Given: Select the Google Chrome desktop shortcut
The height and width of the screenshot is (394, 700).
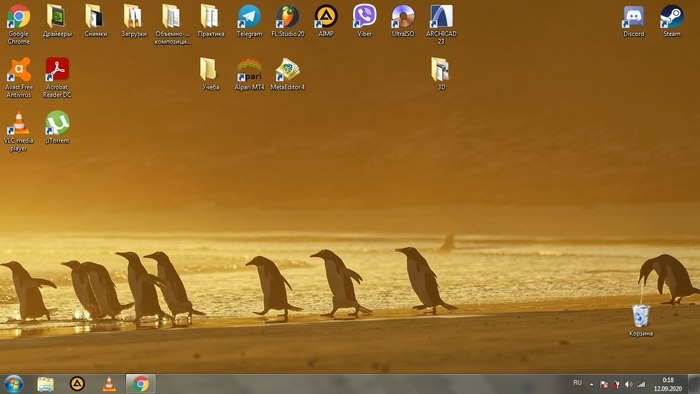Looking at the screenshot, I should pyautogui.click(x=19, y=24).
